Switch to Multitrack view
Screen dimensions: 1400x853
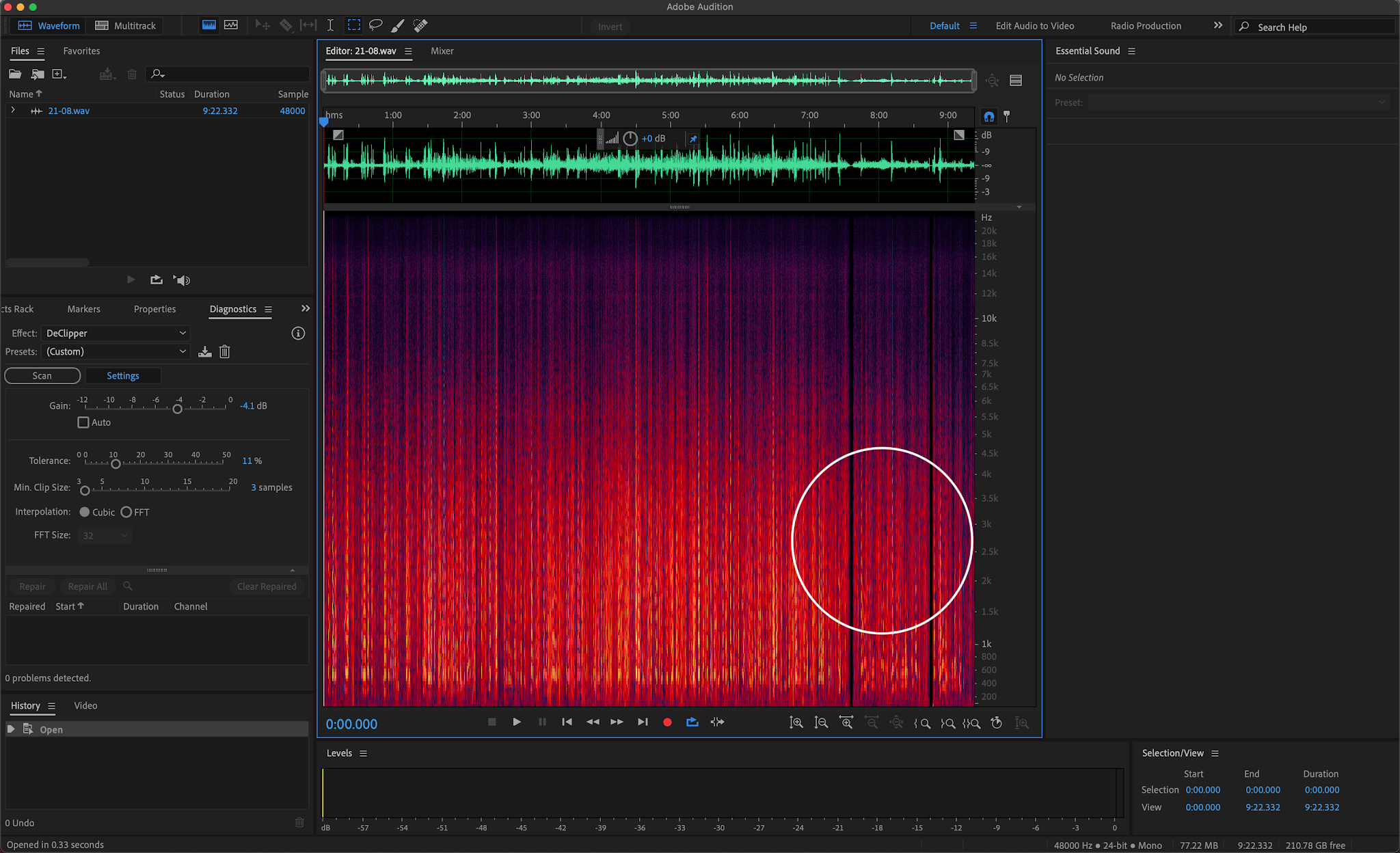(126, 26)
